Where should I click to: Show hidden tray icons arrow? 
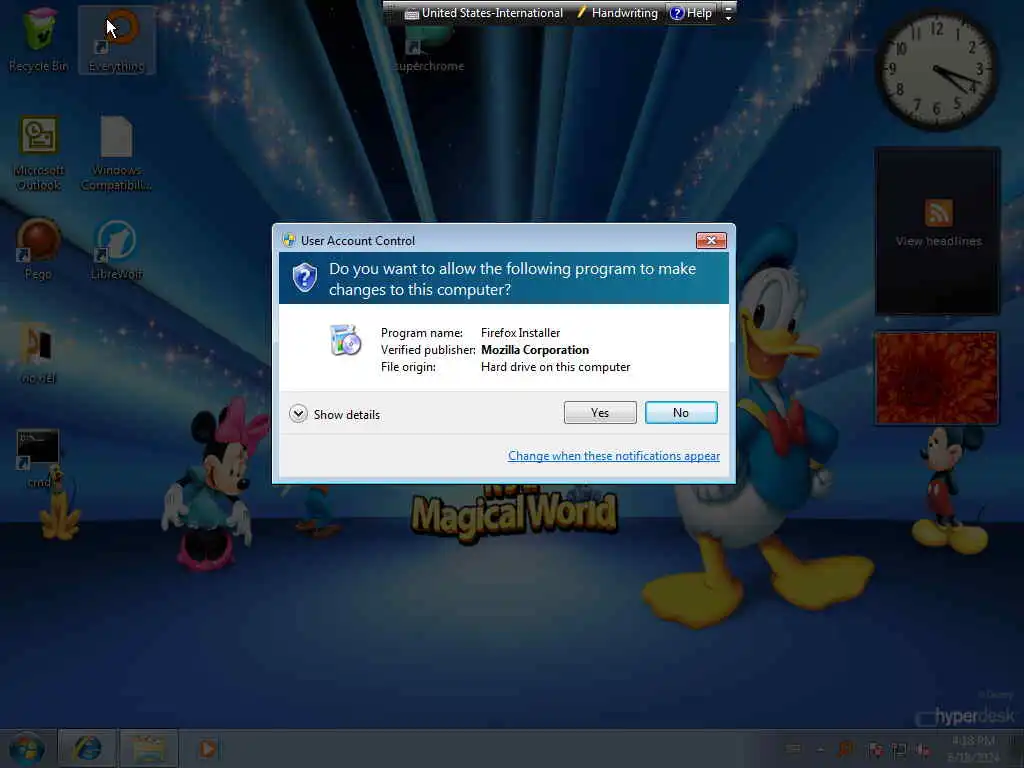820,749
